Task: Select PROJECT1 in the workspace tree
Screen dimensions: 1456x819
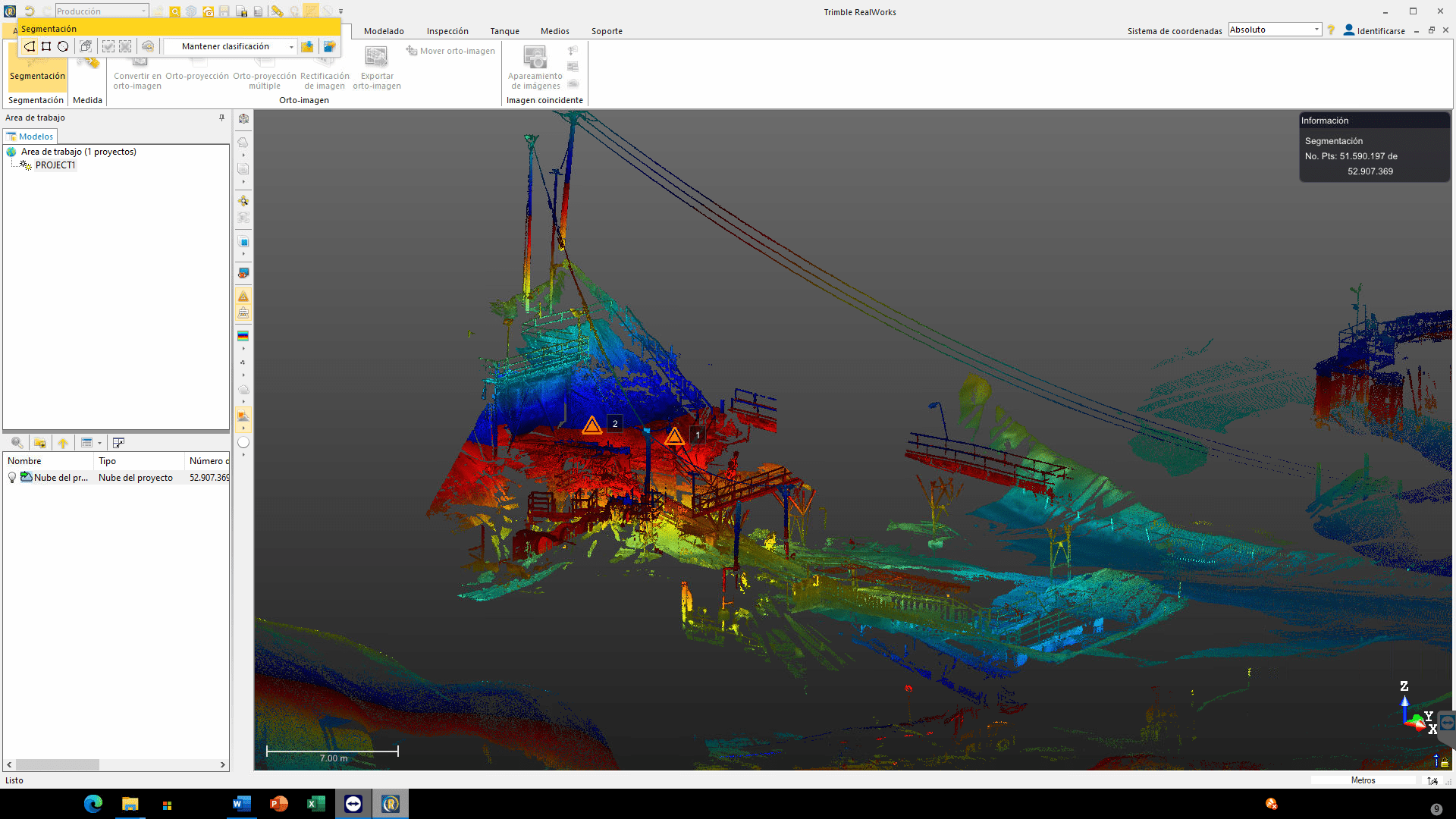Action: (55, 165)
